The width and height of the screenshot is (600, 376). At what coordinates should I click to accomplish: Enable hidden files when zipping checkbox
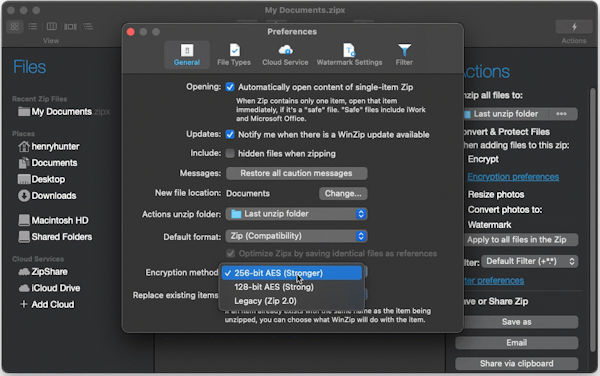230,153
